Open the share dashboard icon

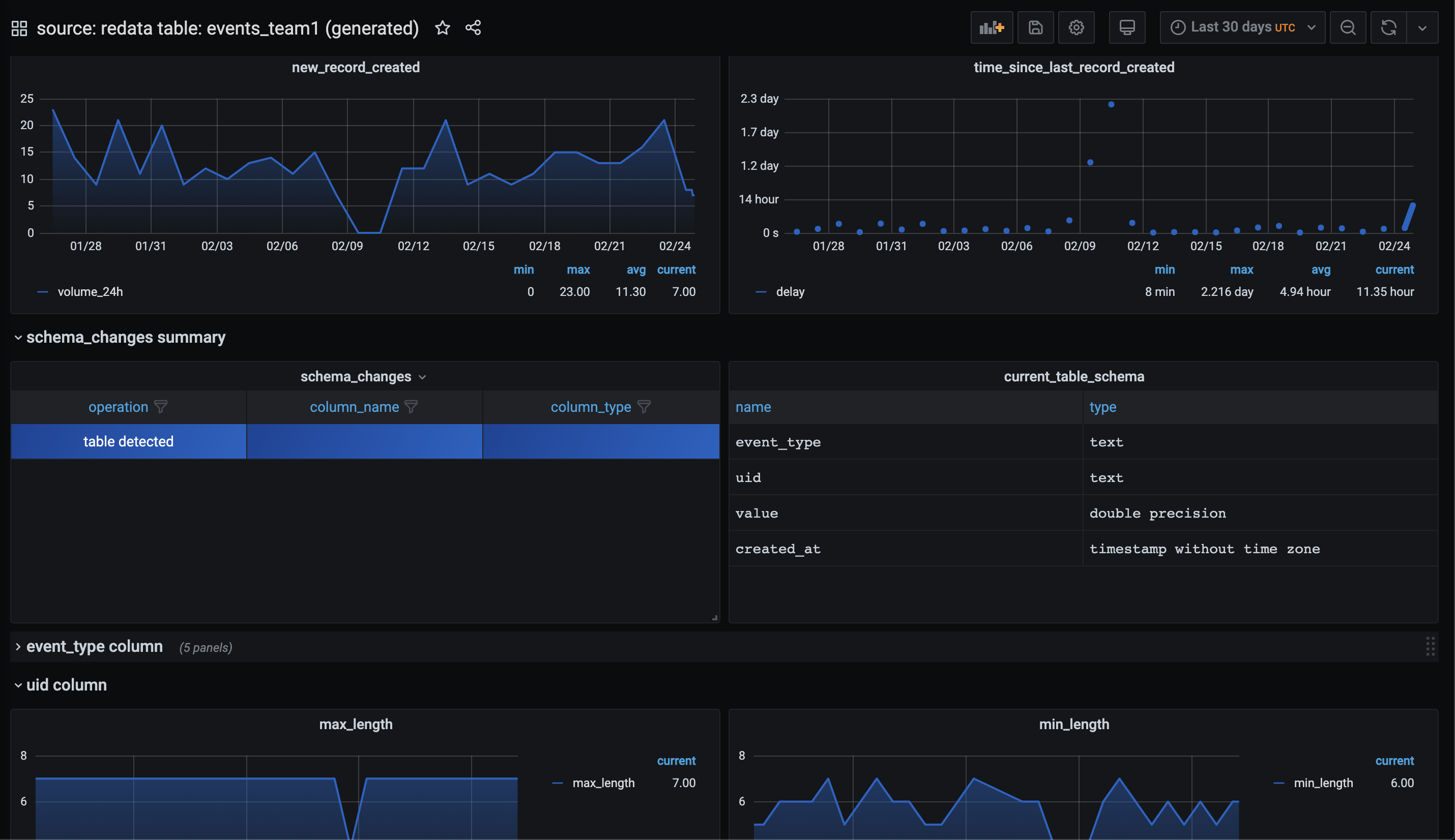473,27
